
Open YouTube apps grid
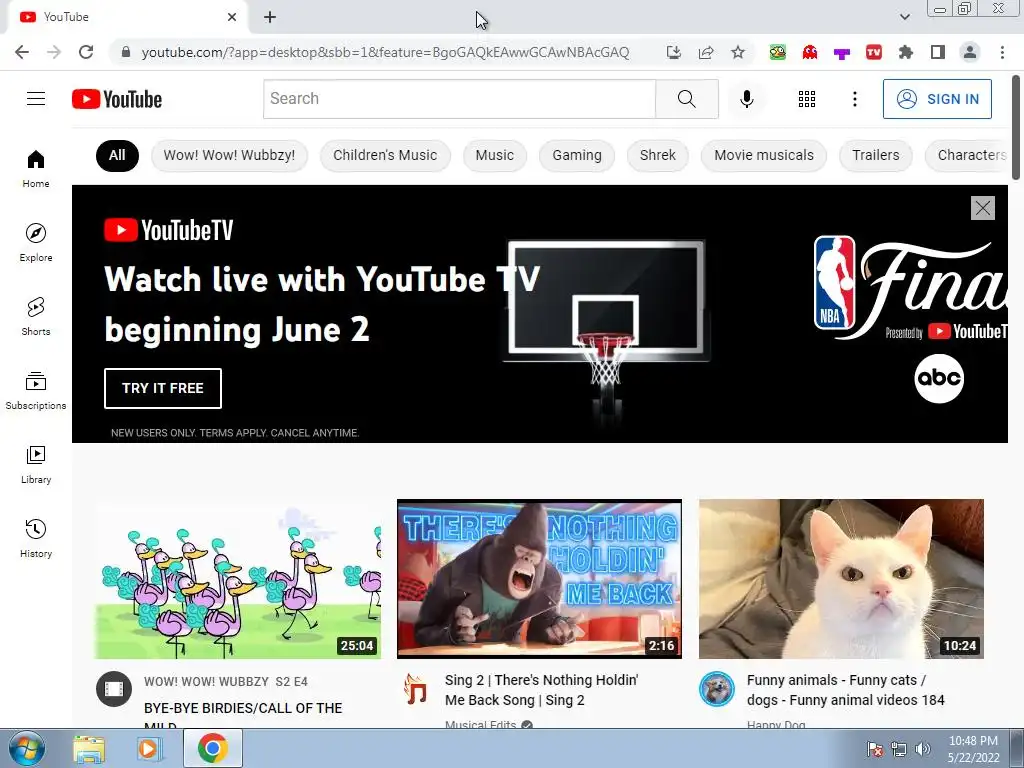[807, 99]
